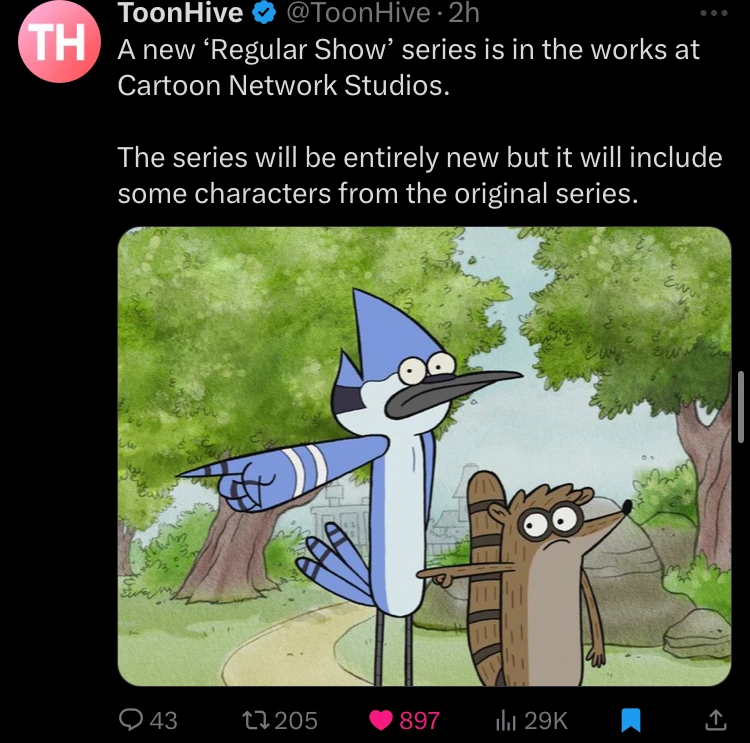Viewport: 750px width, 743px height.
Task: Click the 897 likes count
Action: coord(419,720)
